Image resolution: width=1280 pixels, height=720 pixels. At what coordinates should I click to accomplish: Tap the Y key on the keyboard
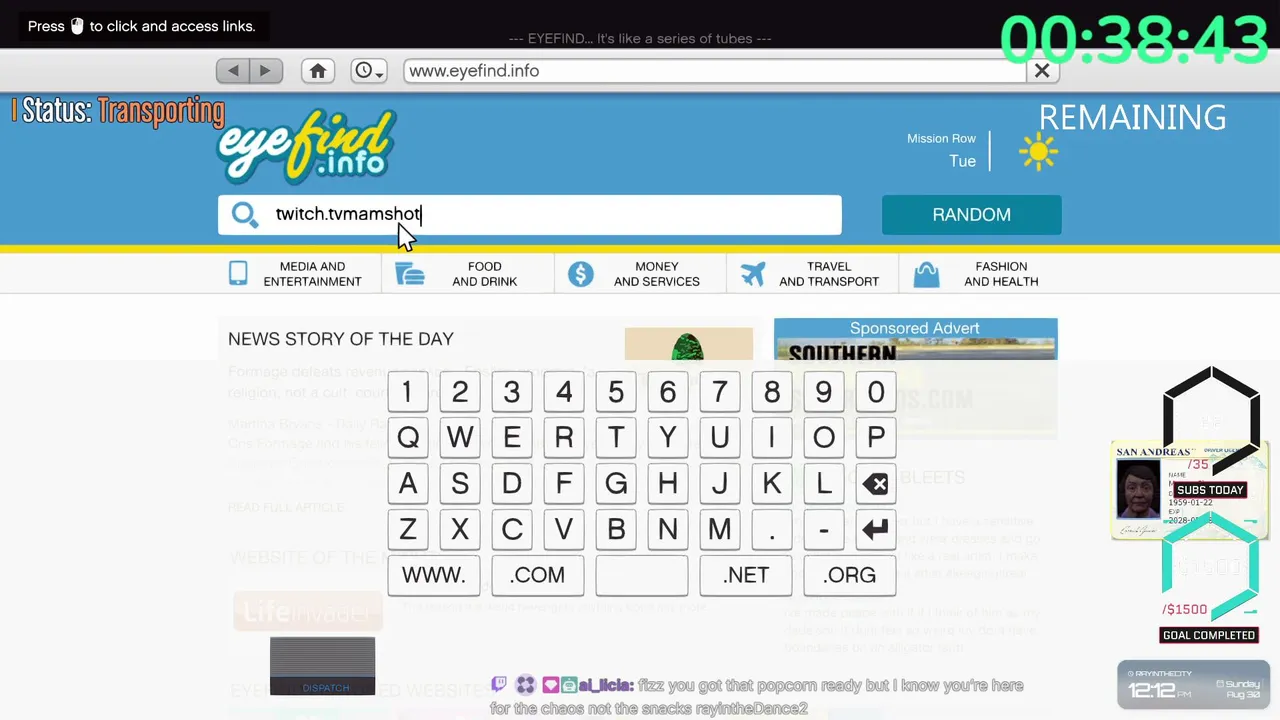(667, 438)
